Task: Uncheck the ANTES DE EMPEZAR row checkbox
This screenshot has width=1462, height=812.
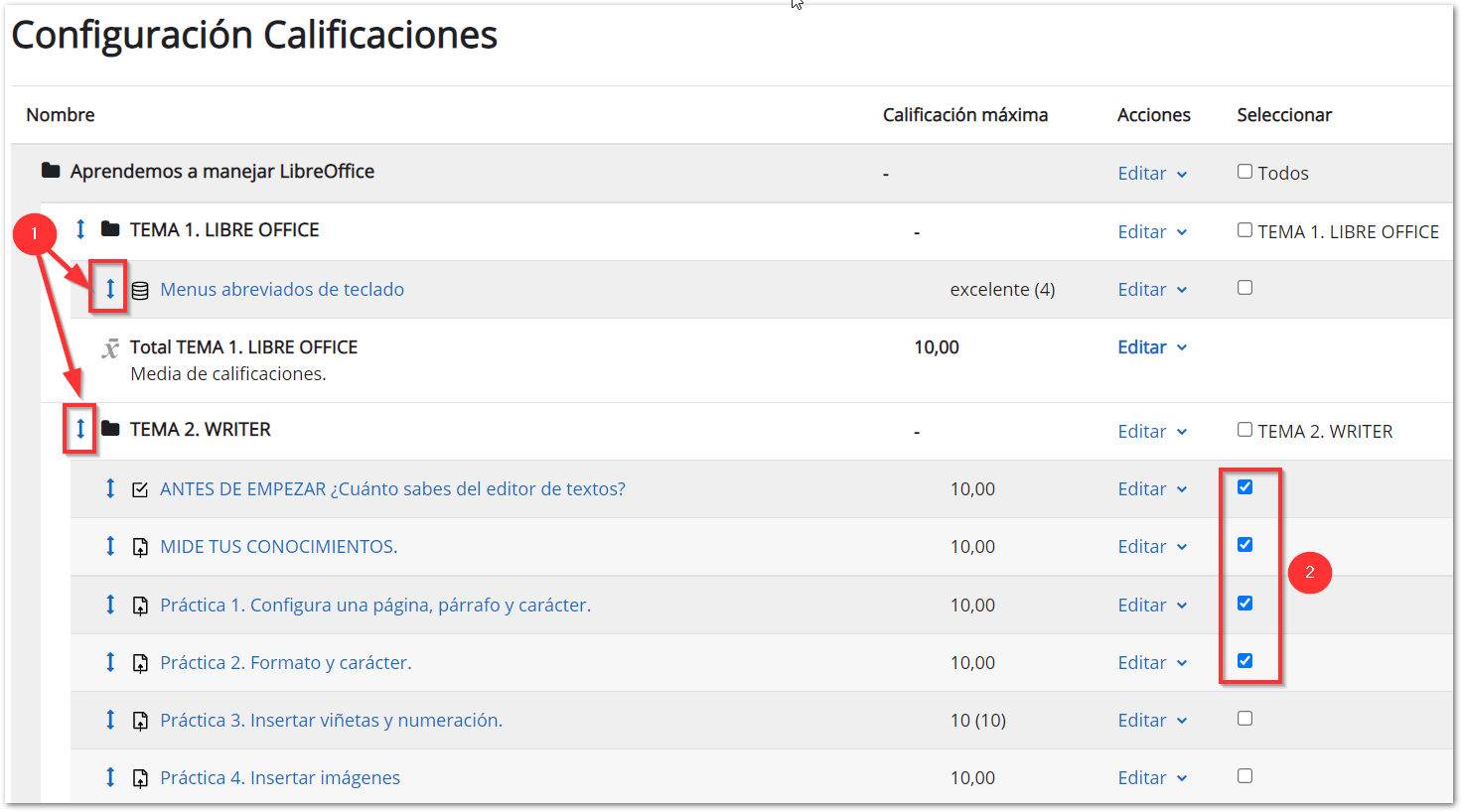Action: 1244,487
